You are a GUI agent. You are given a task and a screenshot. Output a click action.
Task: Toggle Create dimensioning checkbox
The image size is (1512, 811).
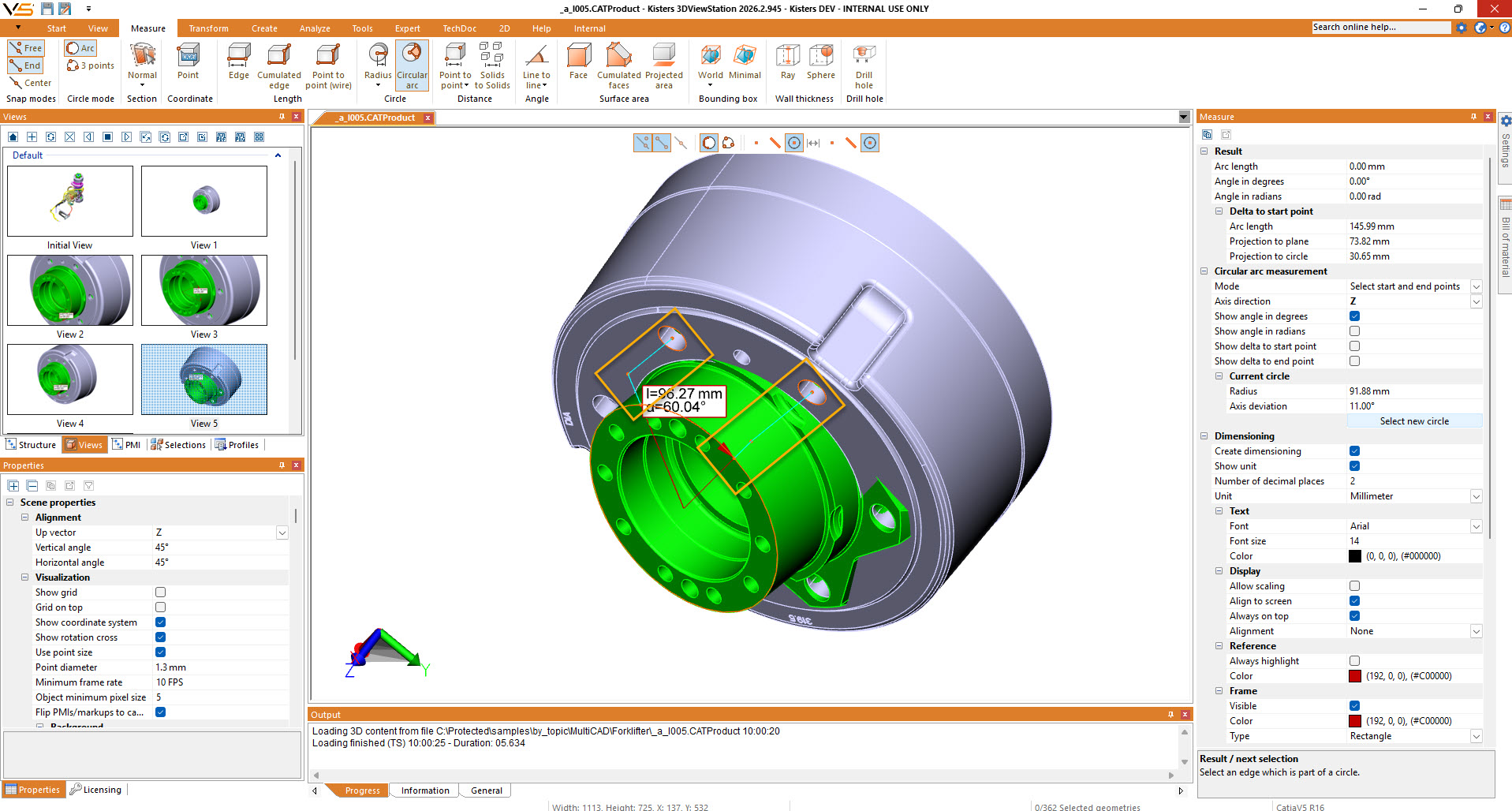(x=1354, y=451)
